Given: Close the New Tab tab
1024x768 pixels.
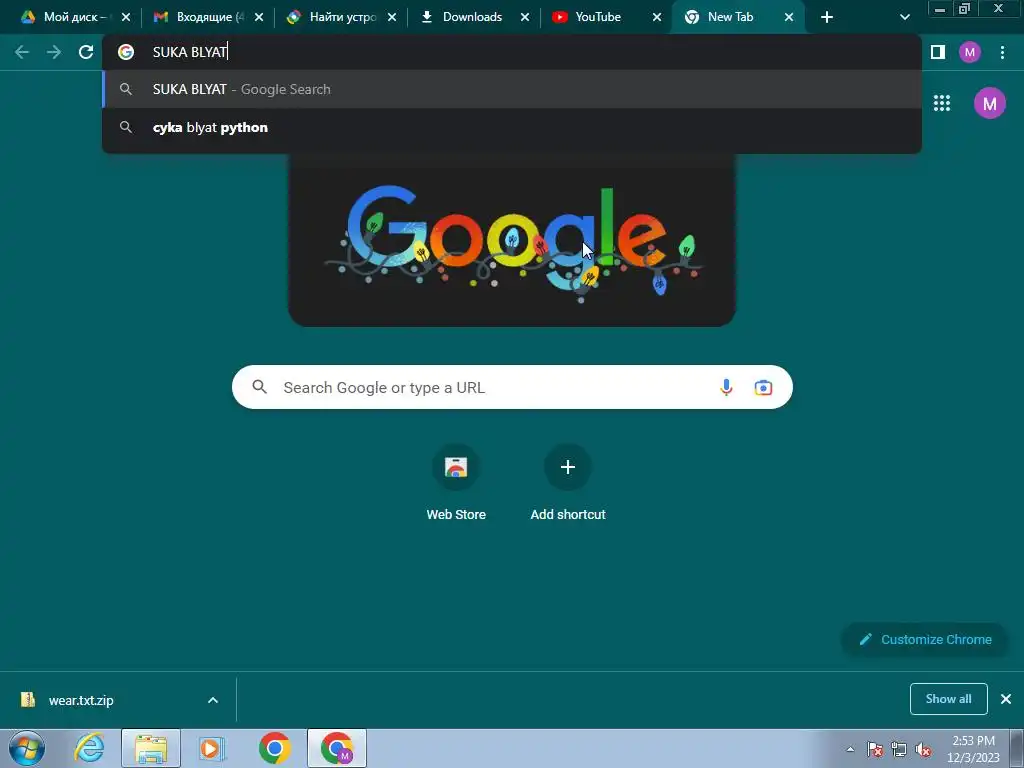Looking at the screenshot, I should pyautogui.click(x=789, y=17).
